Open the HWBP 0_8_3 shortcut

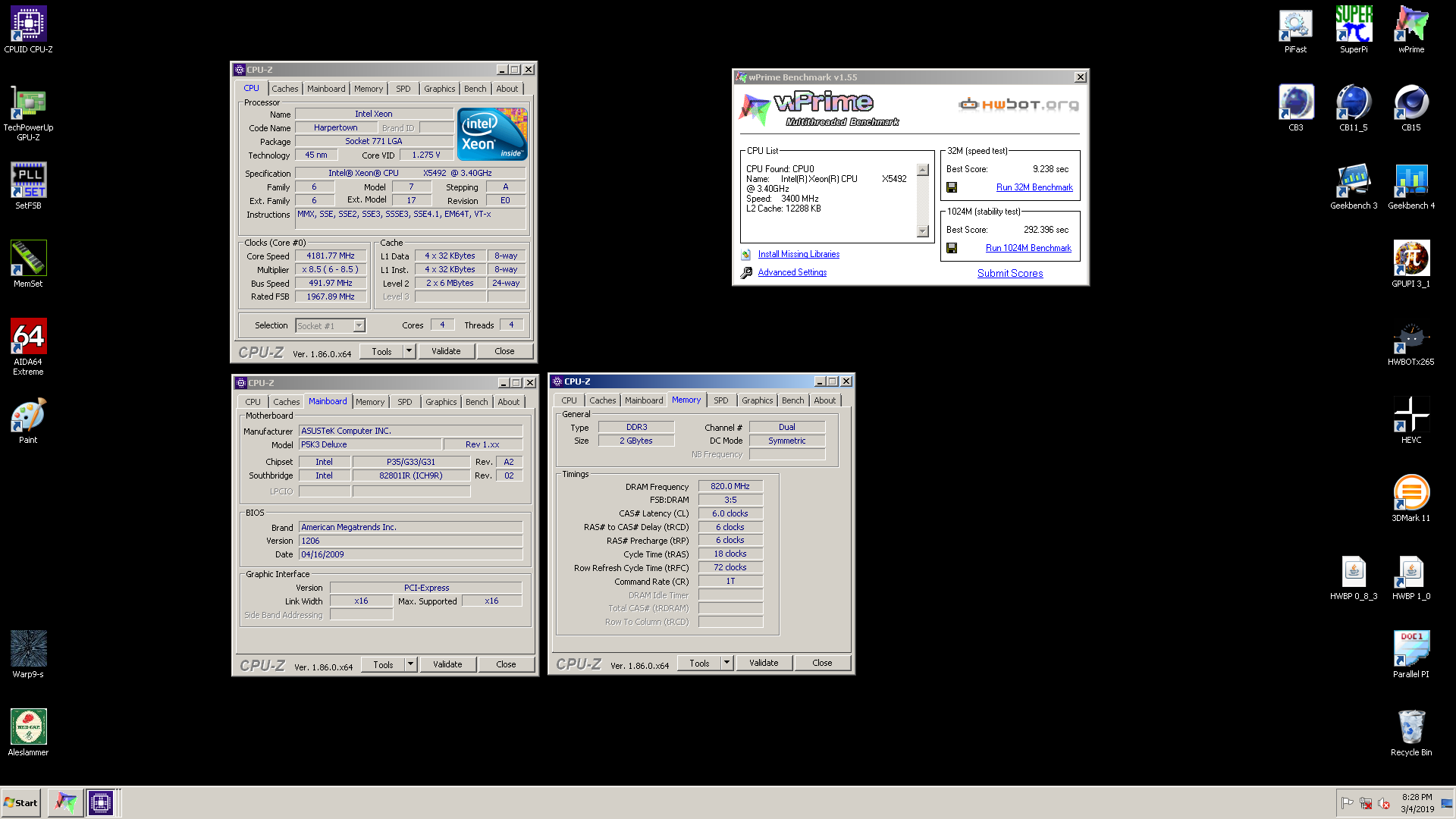pyautogui.click(x=1354, y=578)
